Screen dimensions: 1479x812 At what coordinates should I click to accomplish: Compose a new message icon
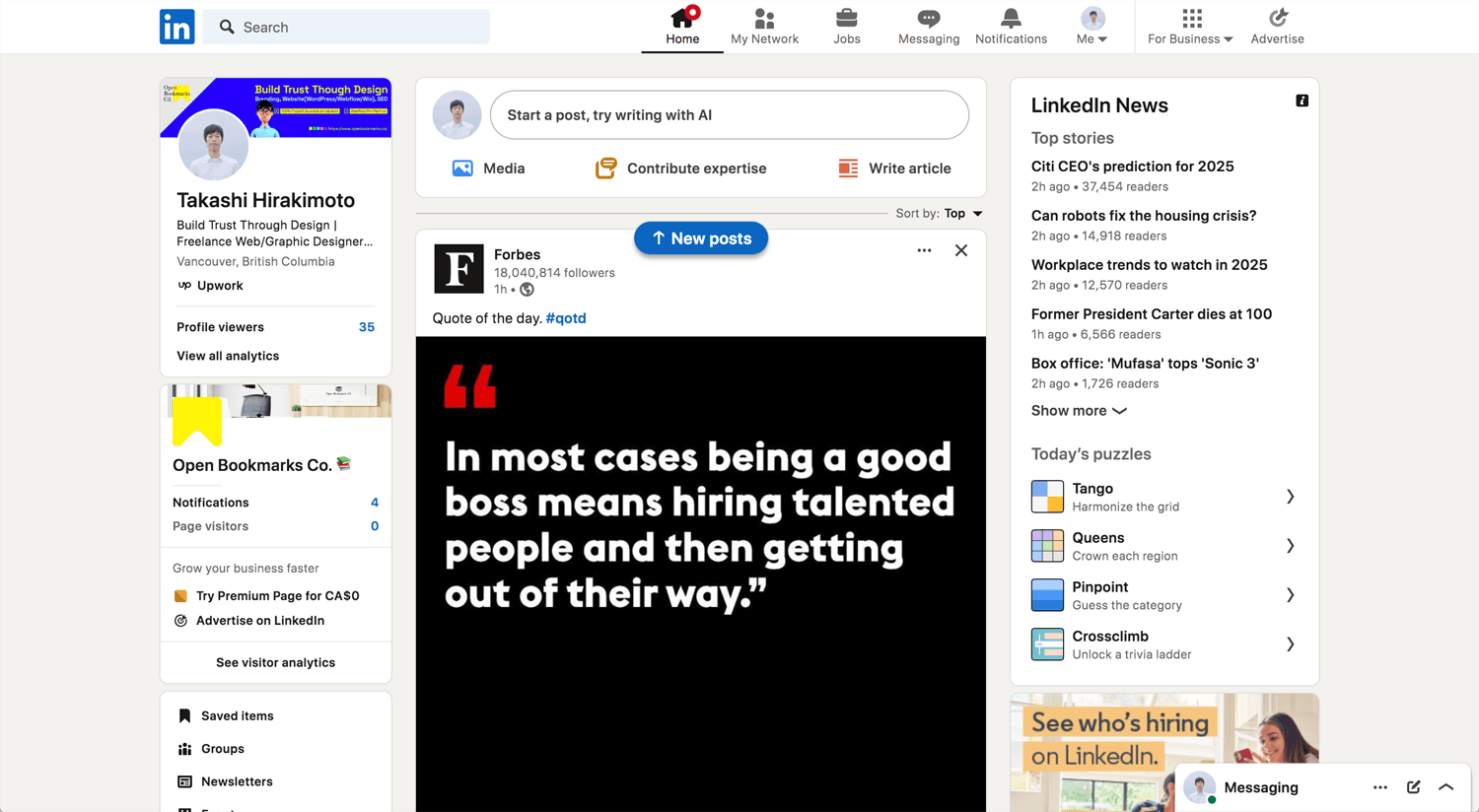1413,787
